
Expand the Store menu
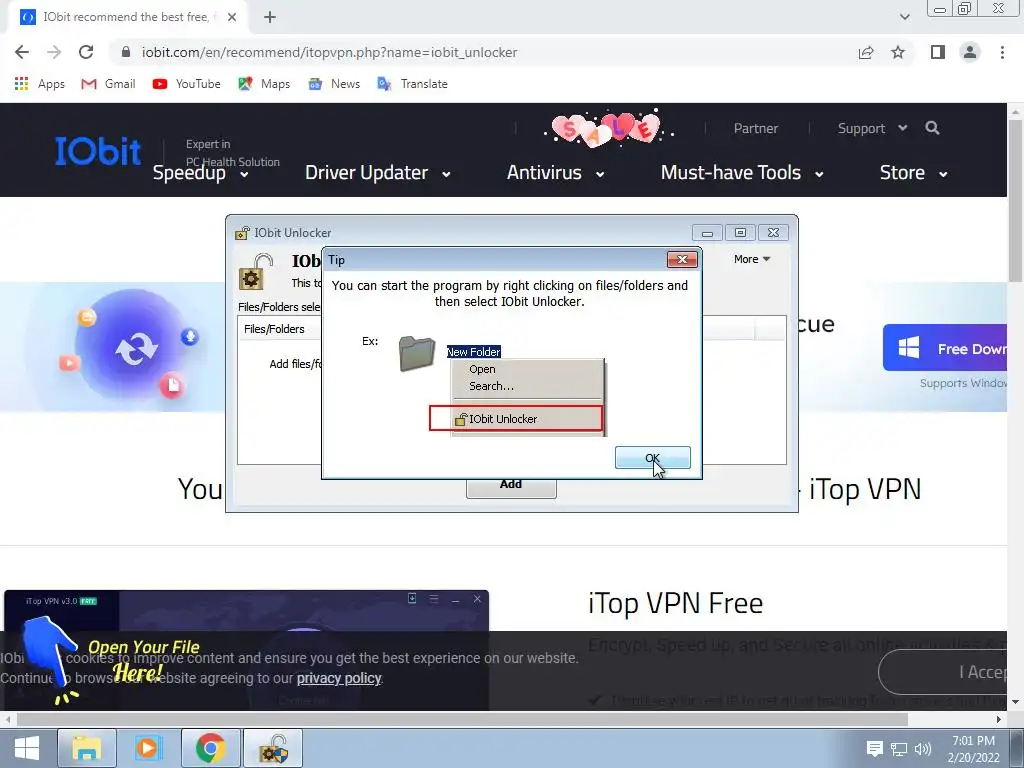point(913,173)
